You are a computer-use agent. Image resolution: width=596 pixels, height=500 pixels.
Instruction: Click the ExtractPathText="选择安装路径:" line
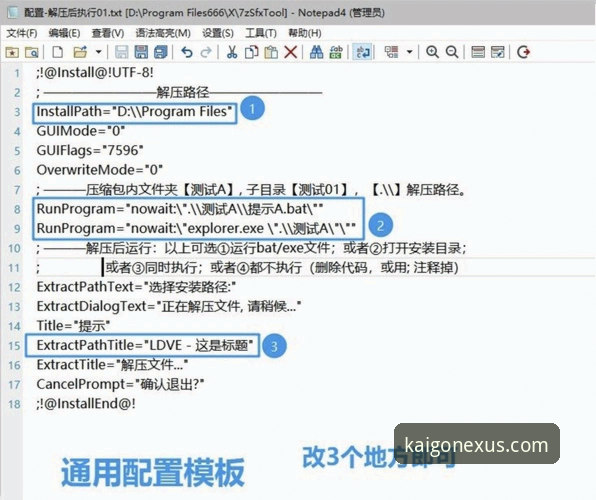point(136,287)
